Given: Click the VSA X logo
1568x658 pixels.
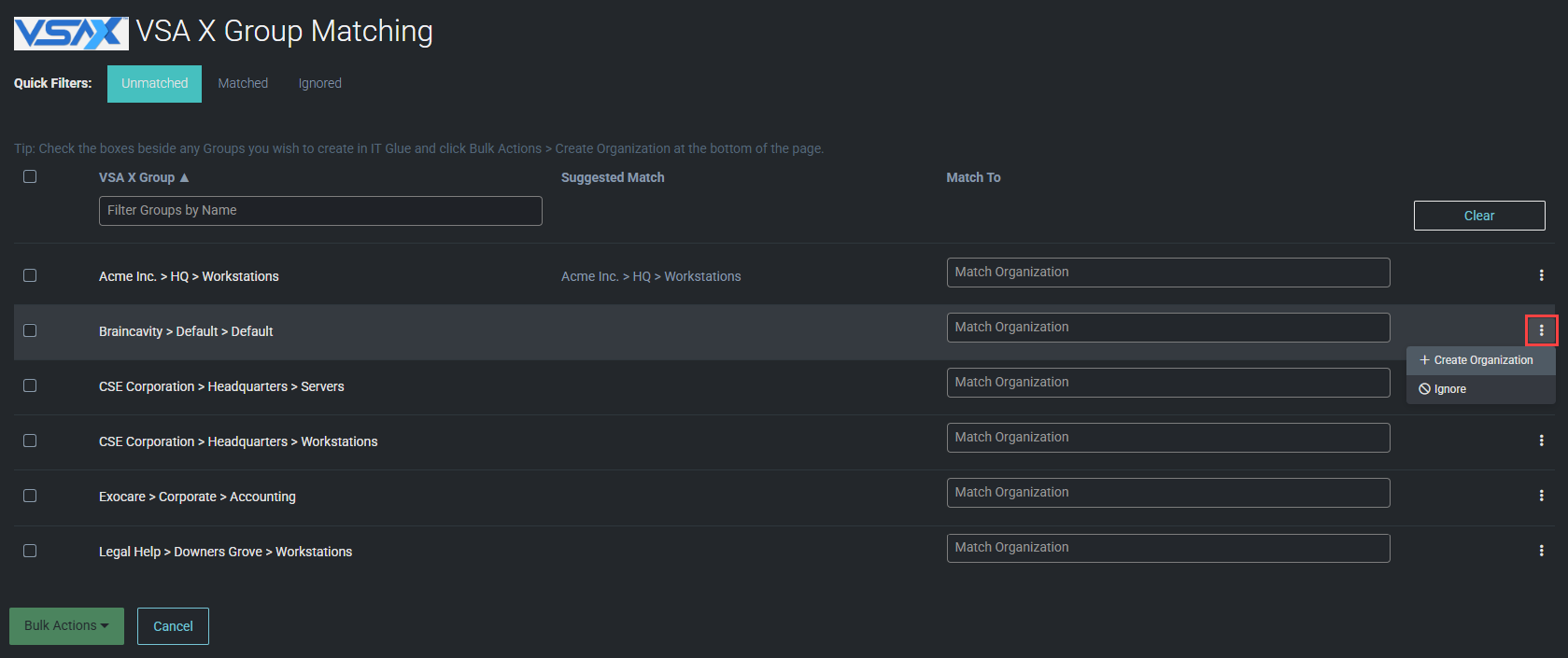Looking at the screenshot, I should point(71,33).
